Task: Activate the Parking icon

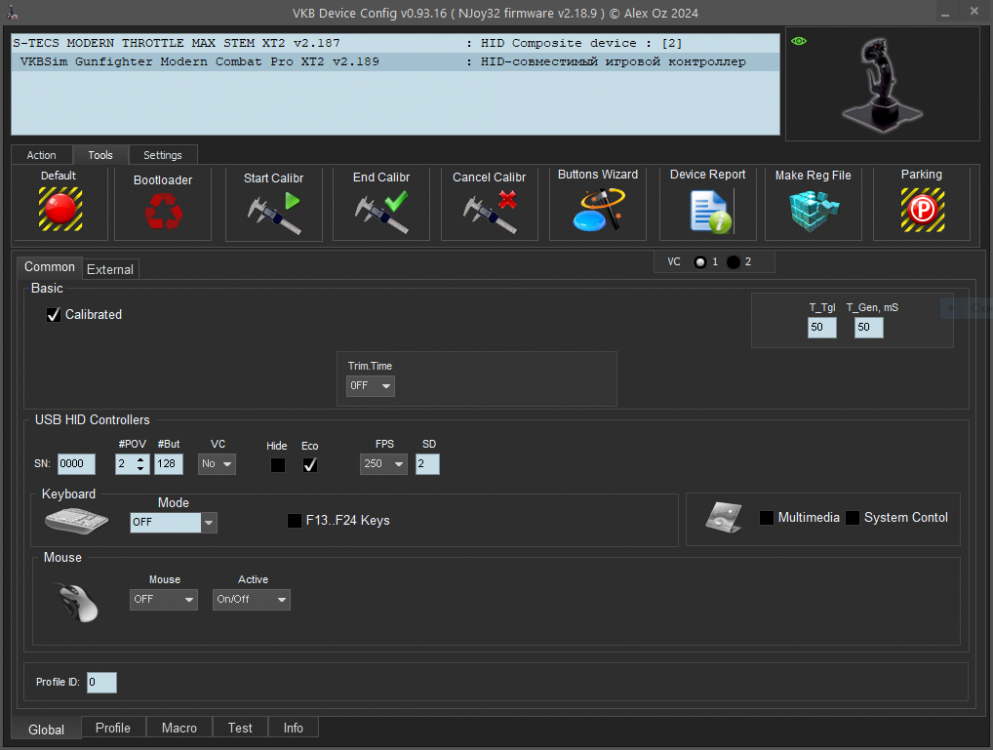Action: click(922, 210)
